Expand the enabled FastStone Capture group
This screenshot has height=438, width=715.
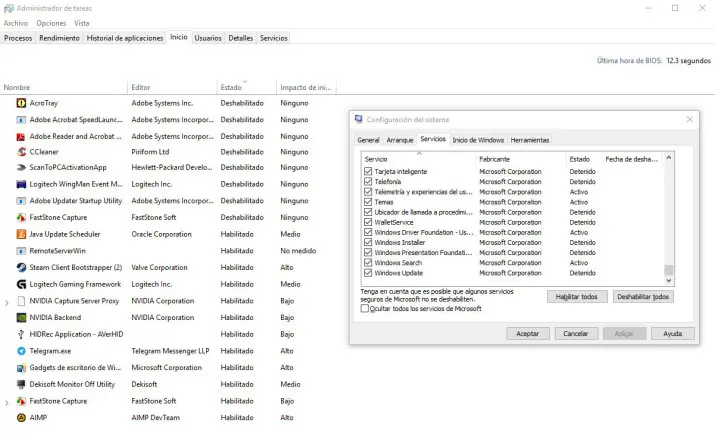6,402
